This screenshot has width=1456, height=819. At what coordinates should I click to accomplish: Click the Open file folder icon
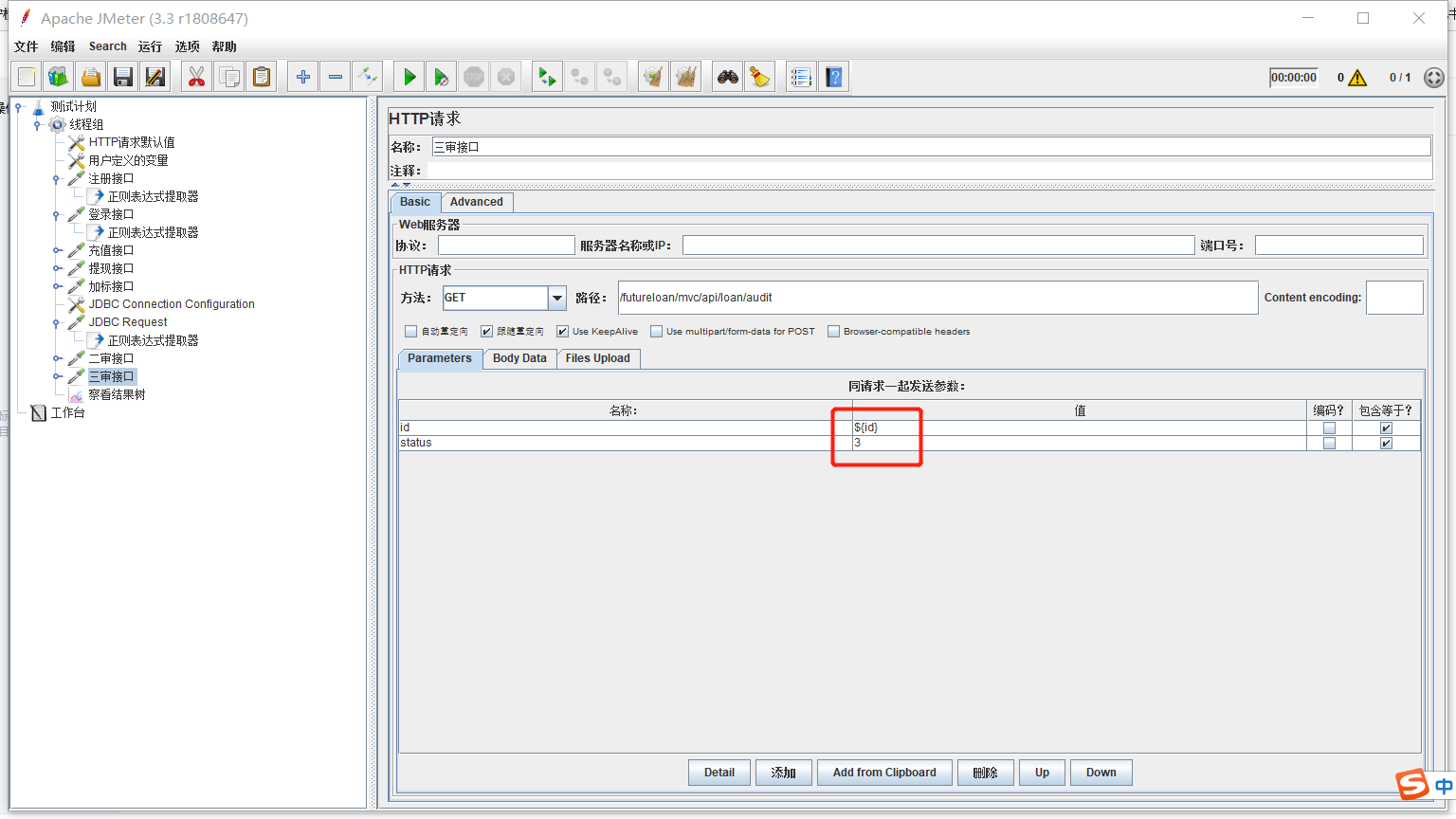(x=91, y=77)
